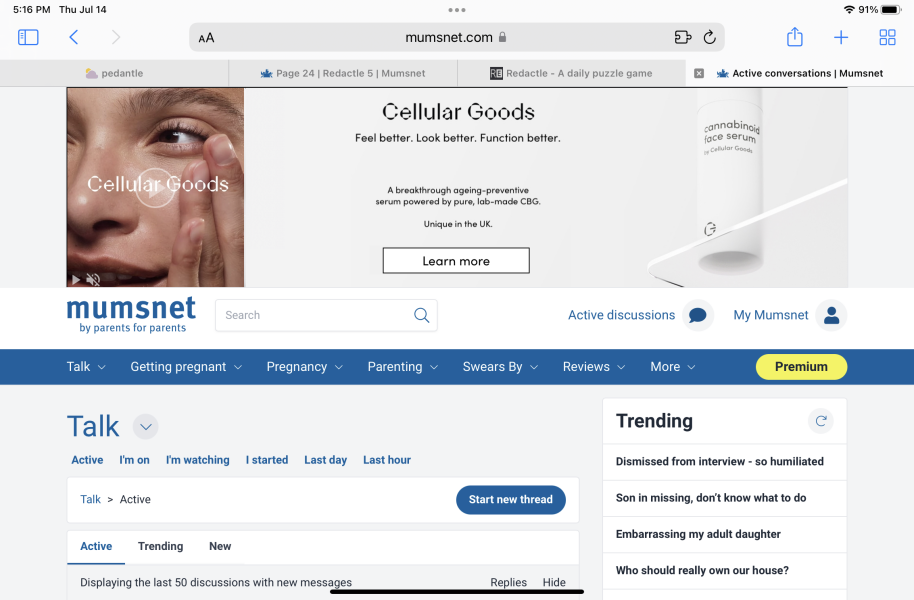Close the Active conversations tab

coord(699,73)
